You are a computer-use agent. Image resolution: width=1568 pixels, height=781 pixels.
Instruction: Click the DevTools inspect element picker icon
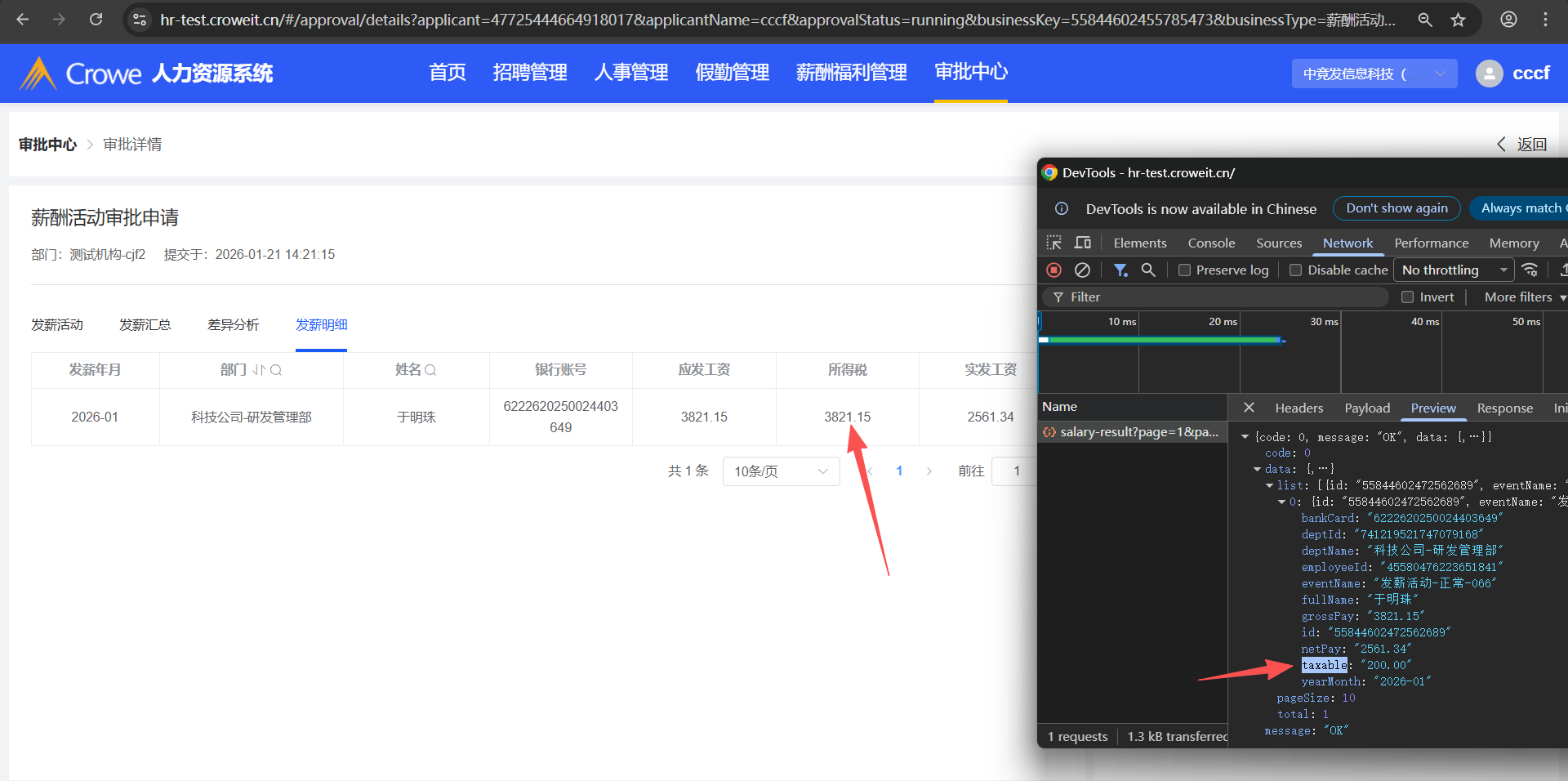point(1054,243)
